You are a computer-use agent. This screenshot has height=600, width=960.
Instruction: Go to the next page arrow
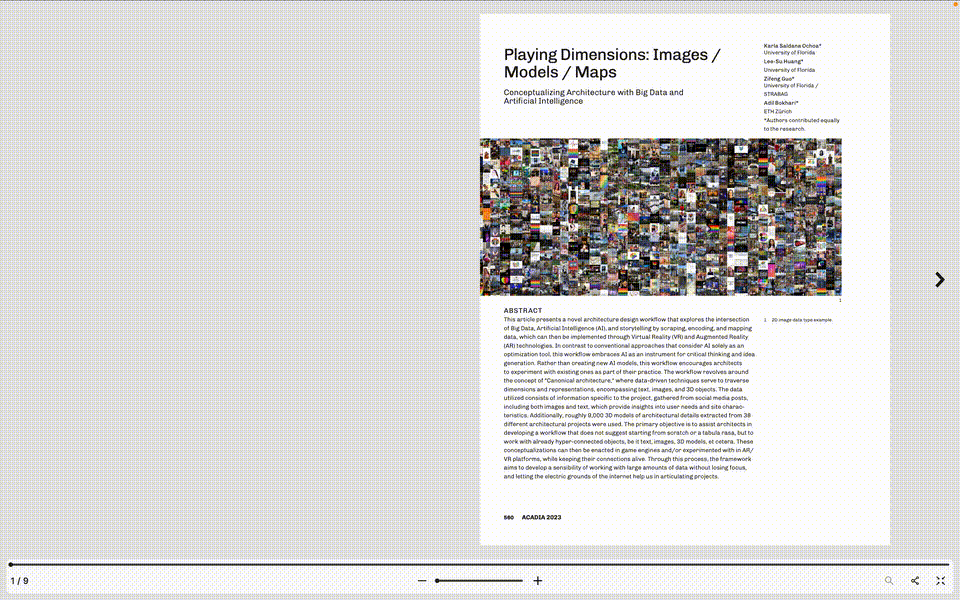click(939, 280)
